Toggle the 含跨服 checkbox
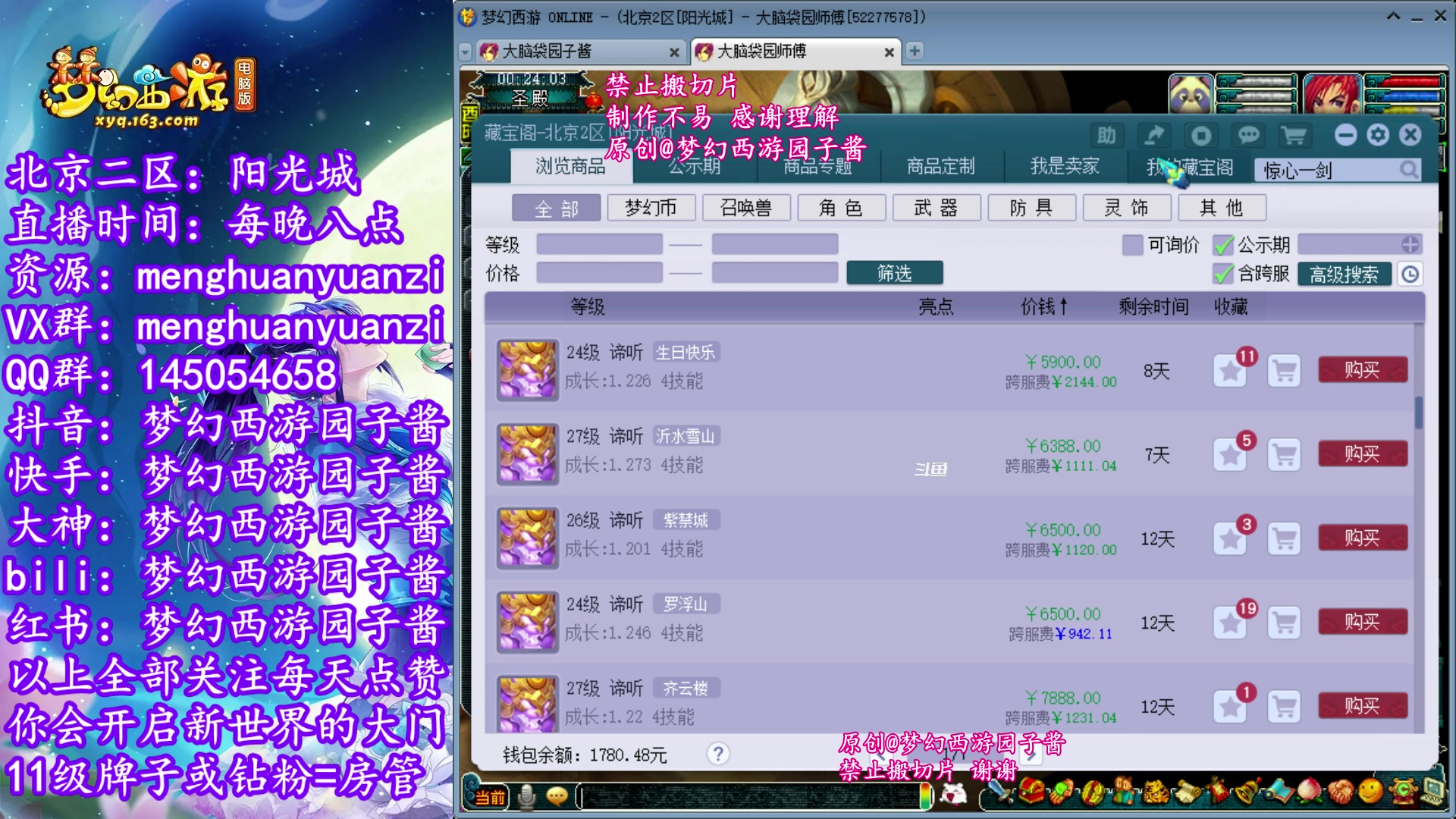The height and width of the screenshot is (819, 1456). coord(1222,274)
